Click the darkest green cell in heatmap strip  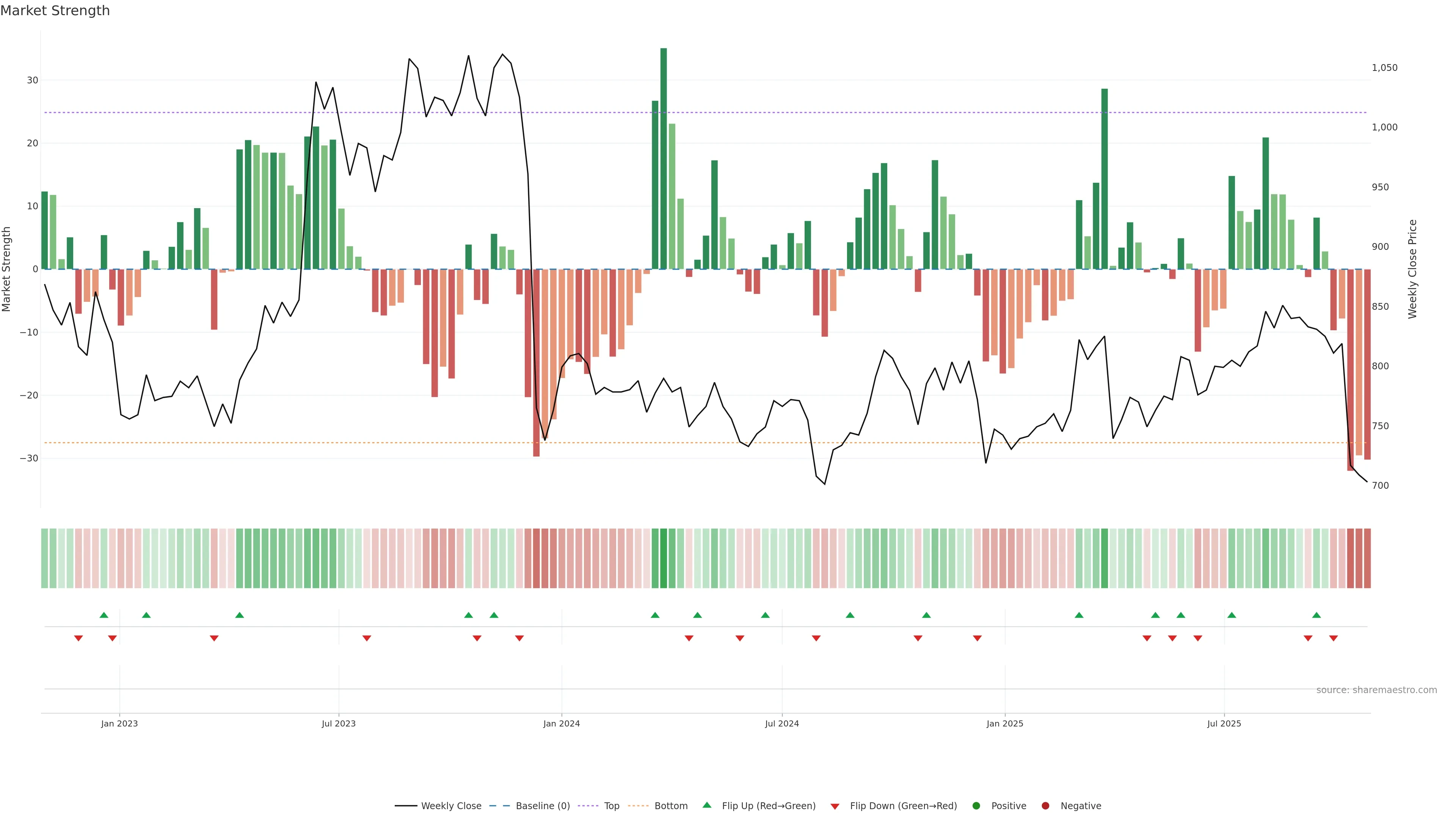click(x=664, y=559)
